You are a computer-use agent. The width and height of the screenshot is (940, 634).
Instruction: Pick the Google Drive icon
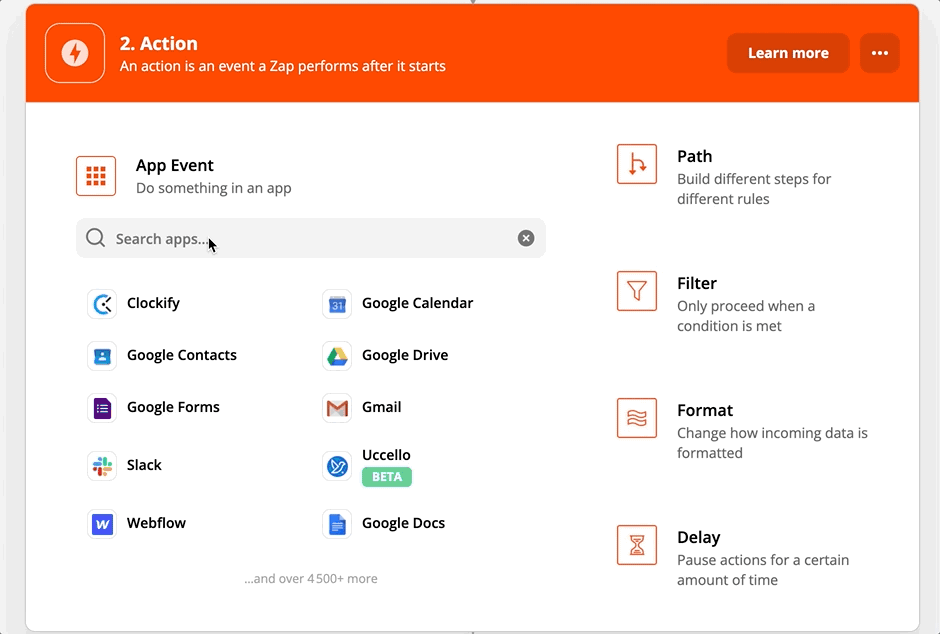tap(337, 356)
